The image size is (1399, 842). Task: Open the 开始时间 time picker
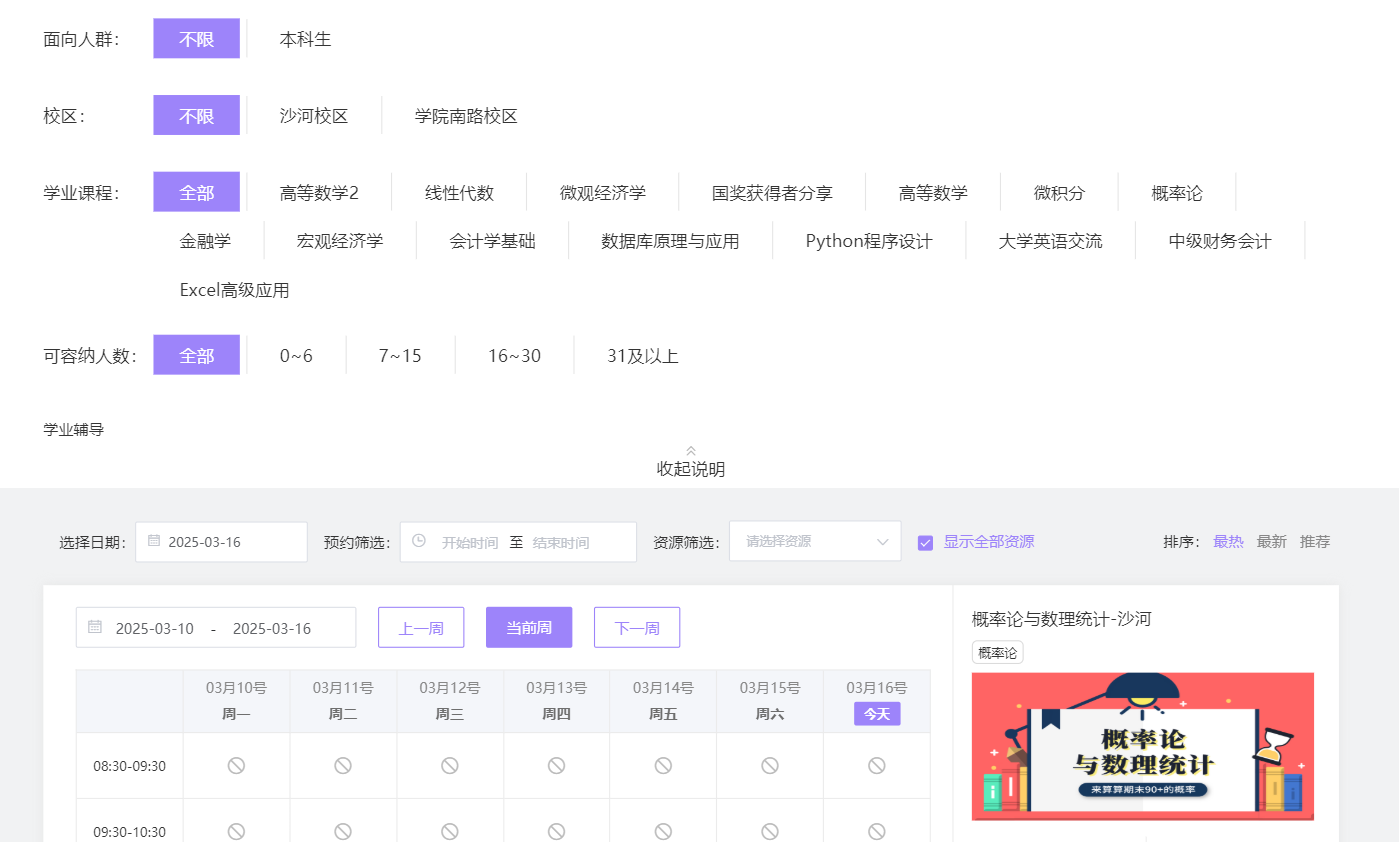[x=469, y=542]
